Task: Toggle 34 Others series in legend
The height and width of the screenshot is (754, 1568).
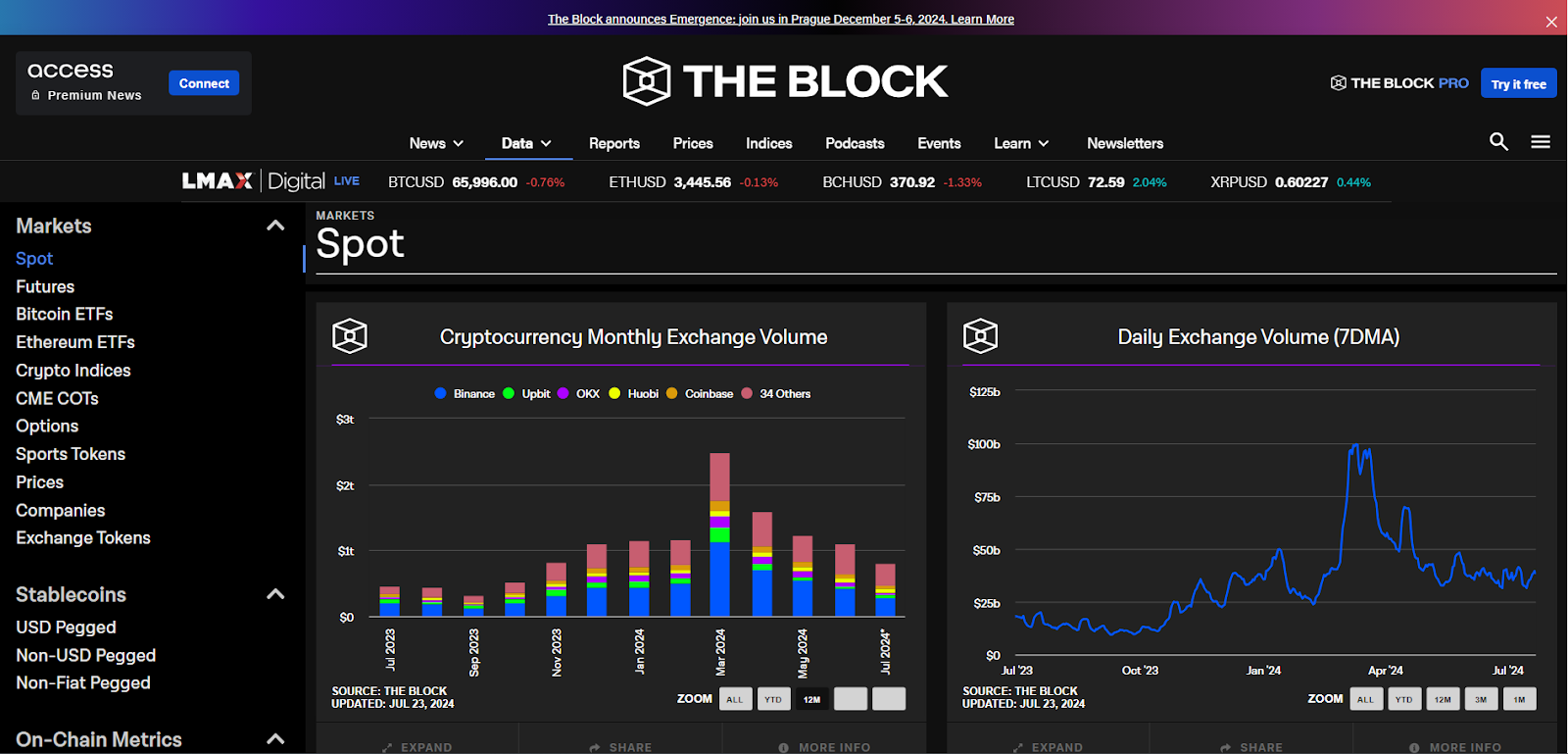Action: coord(776,393)
